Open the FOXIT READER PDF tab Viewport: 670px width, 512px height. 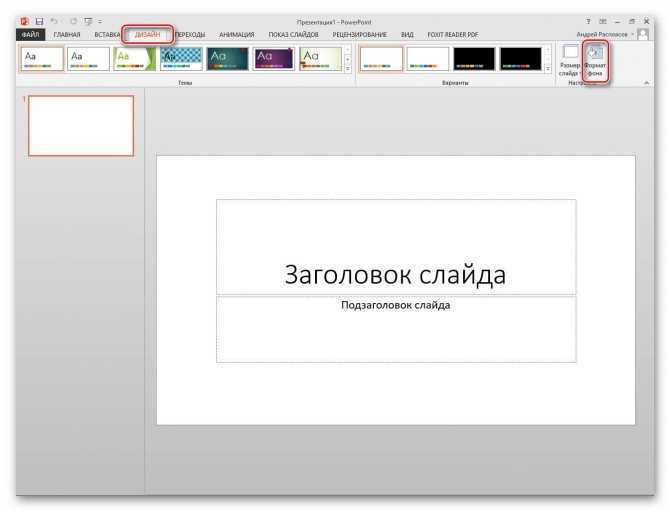(x=453, y=35)
